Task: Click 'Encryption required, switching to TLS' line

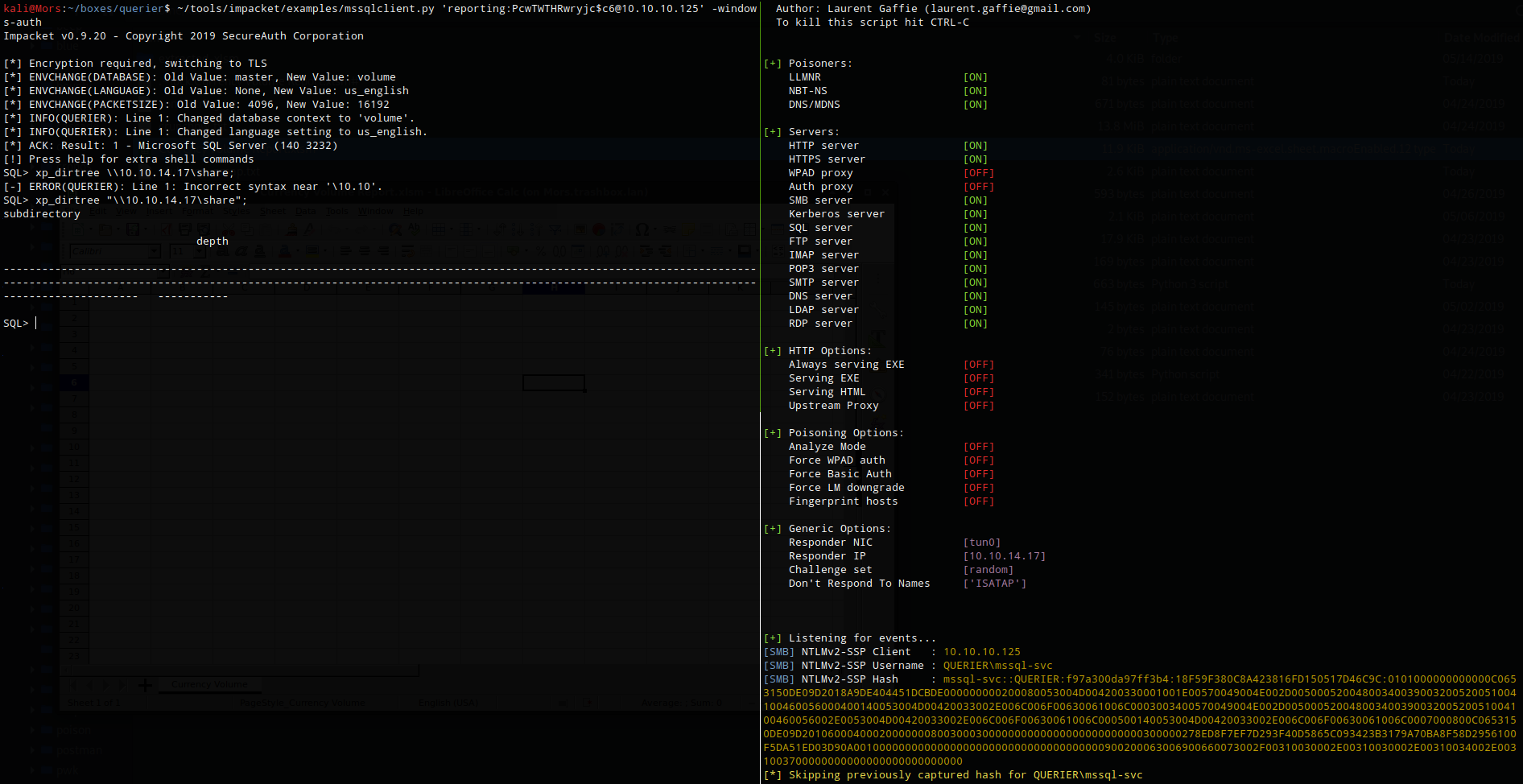Action: coord(135,64)
